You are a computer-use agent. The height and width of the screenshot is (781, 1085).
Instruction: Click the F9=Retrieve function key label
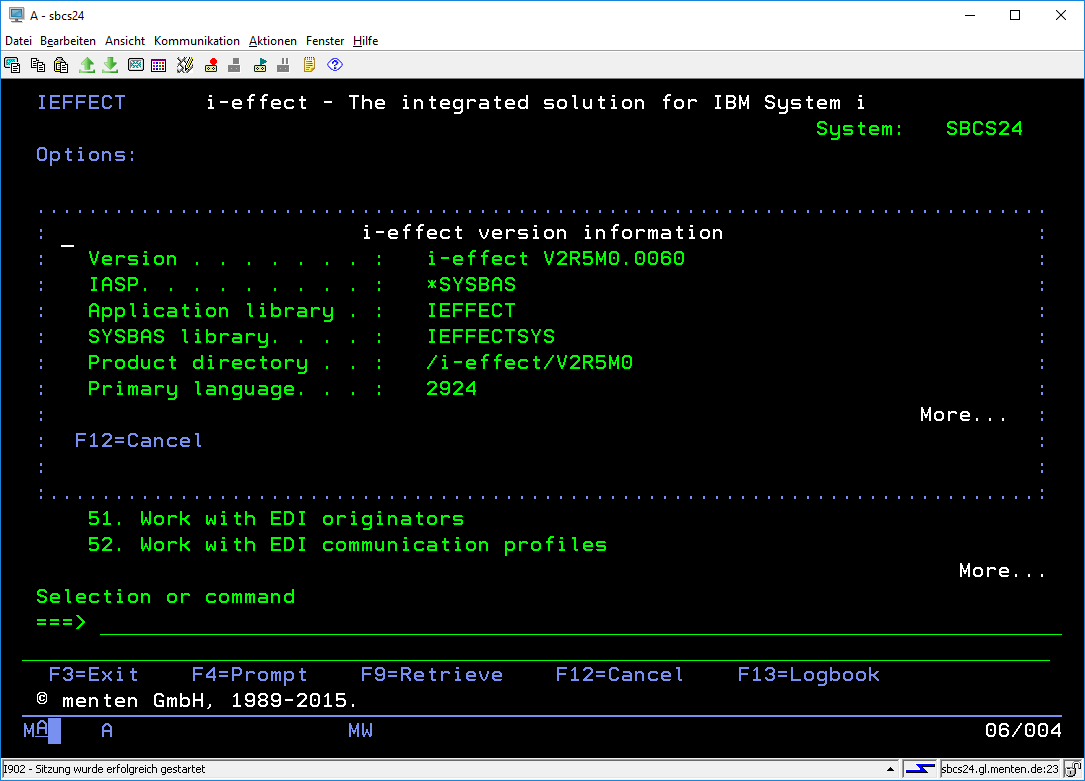tap(432, 674)
